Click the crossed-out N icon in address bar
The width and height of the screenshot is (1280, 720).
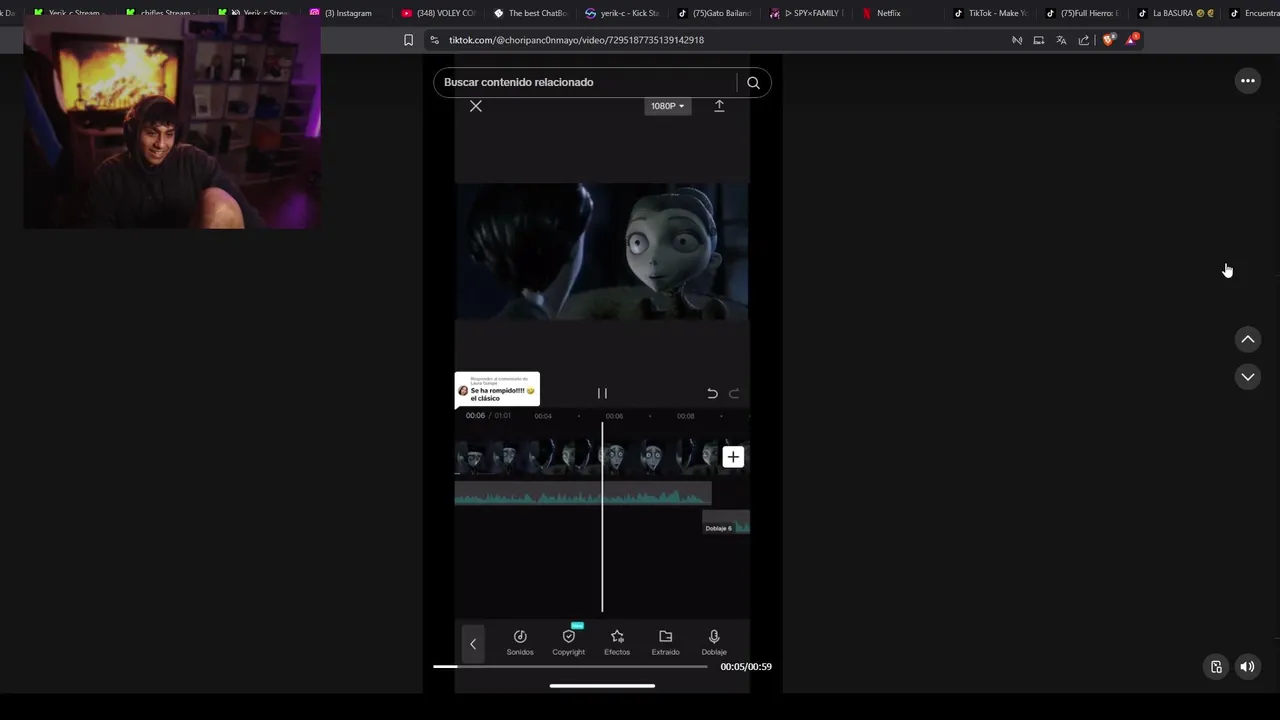(1017, 40)
